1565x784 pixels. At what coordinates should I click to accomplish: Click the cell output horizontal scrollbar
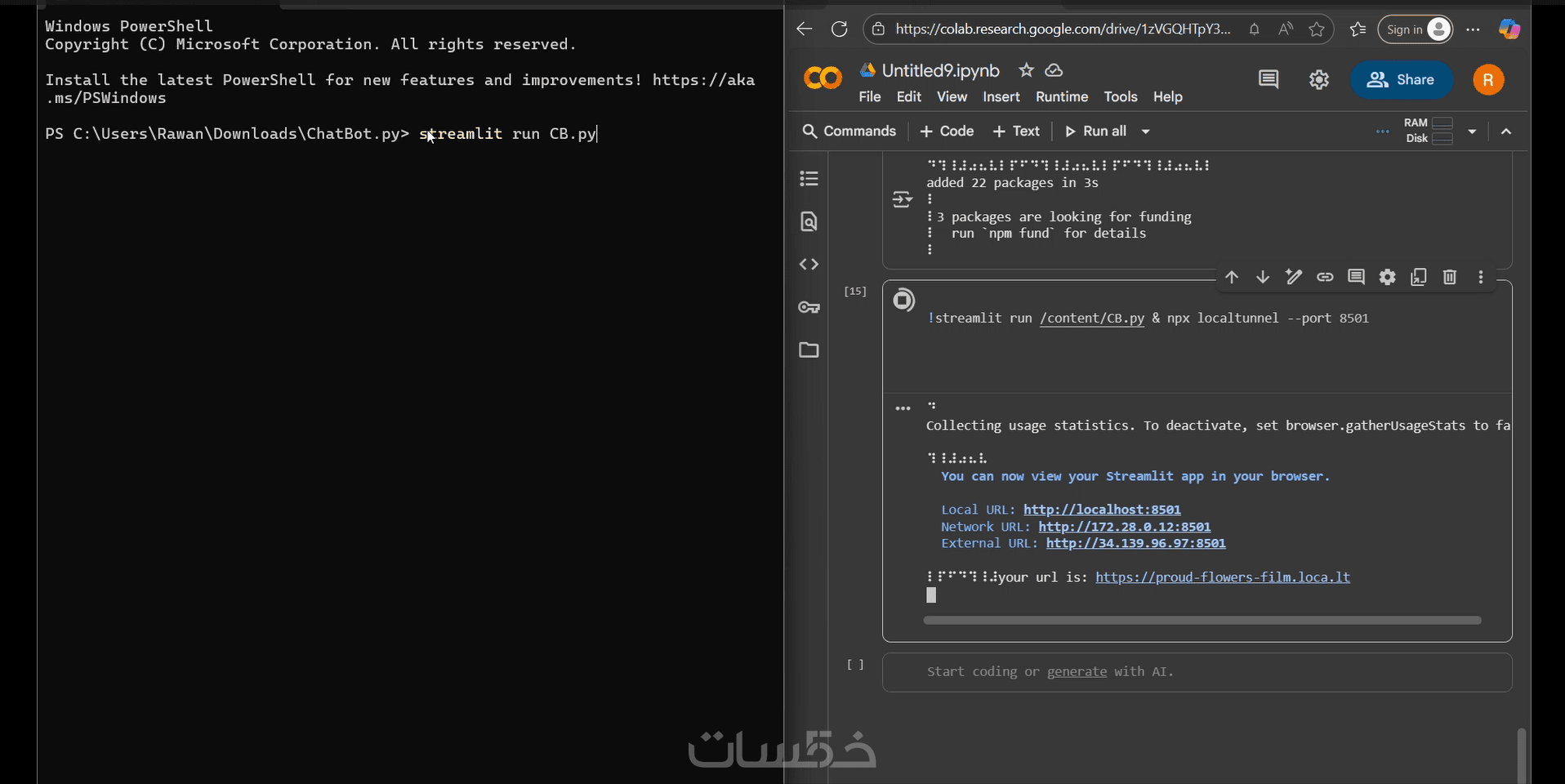click(1202, 621)
